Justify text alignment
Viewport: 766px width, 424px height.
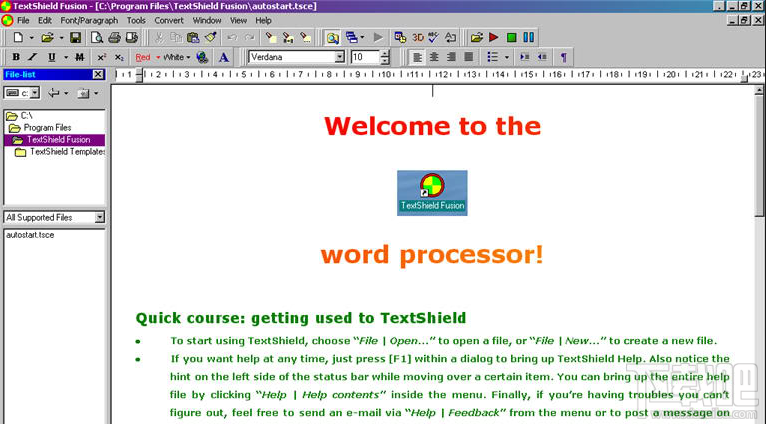coord(468,57)
